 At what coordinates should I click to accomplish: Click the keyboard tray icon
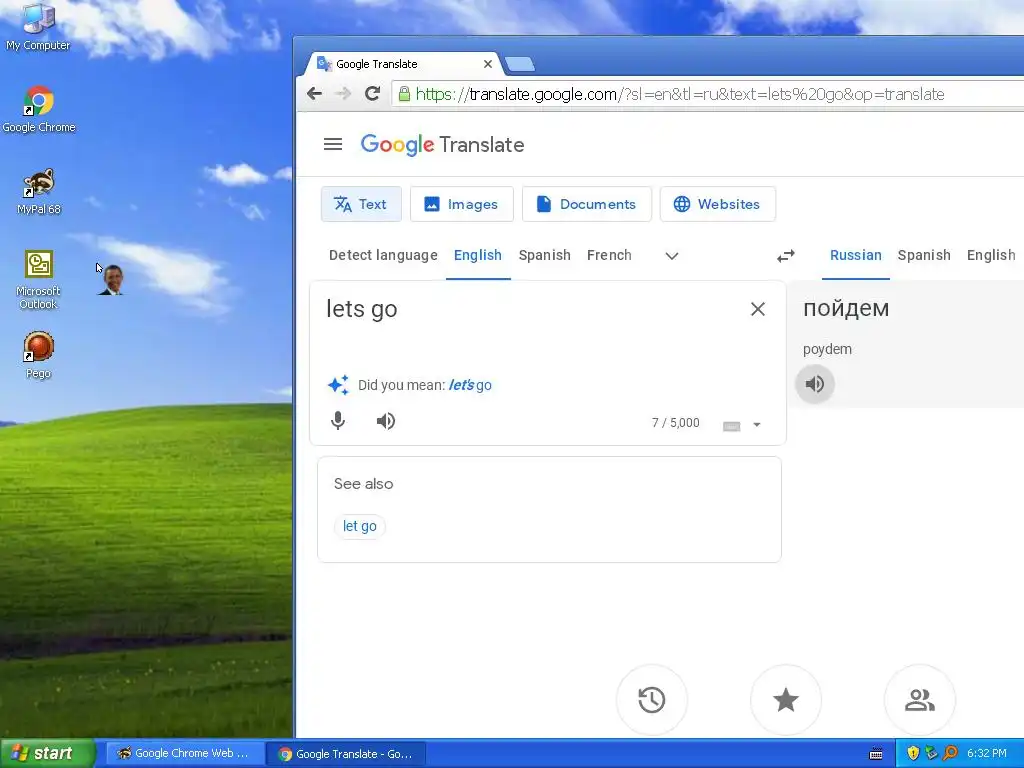pyautogui.click(x=876, y=754)
